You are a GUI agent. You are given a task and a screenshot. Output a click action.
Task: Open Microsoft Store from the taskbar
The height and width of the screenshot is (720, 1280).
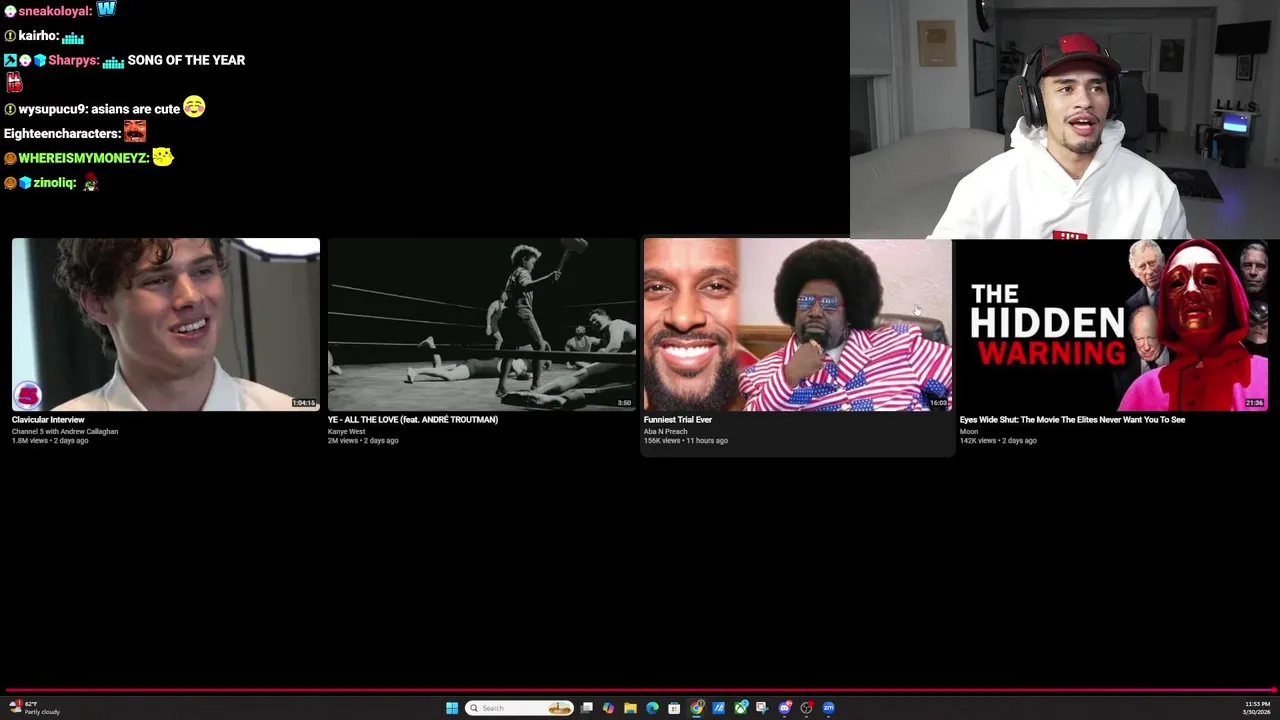click(674, 708)
